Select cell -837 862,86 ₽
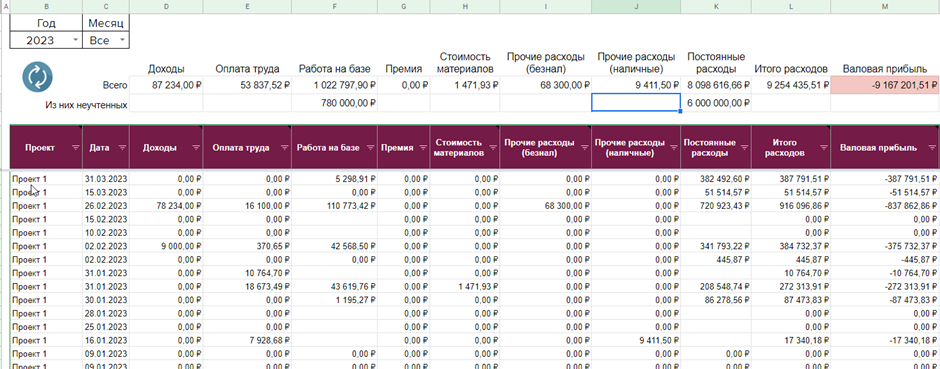Screen dimensions: 940x369 pos(885,205)
